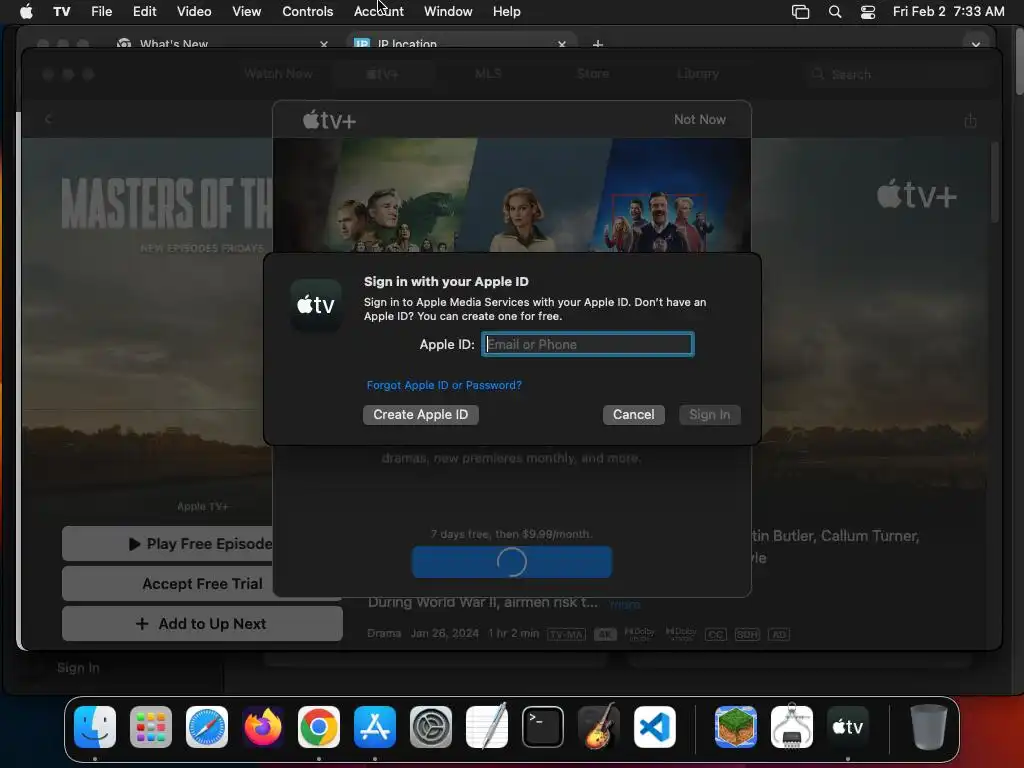Open Firefox from the Dock

[263, 727]
